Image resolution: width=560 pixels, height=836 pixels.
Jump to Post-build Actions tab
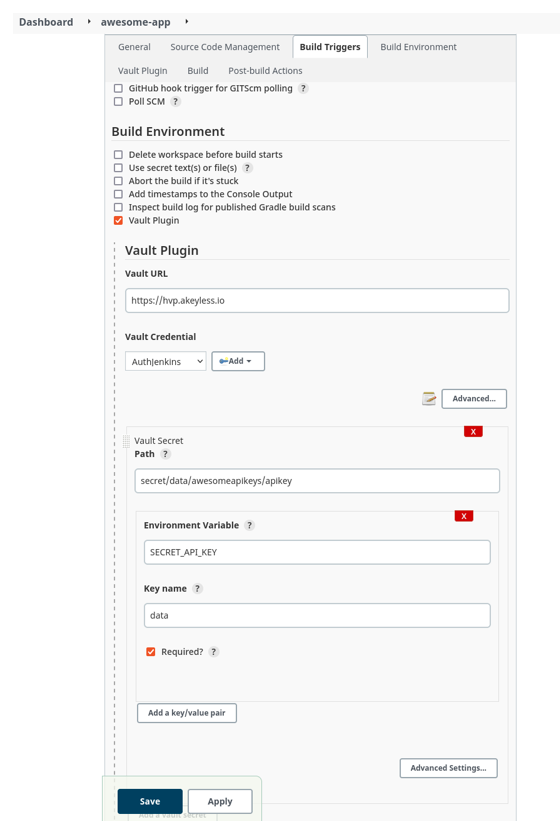click(x=265, y=70)
